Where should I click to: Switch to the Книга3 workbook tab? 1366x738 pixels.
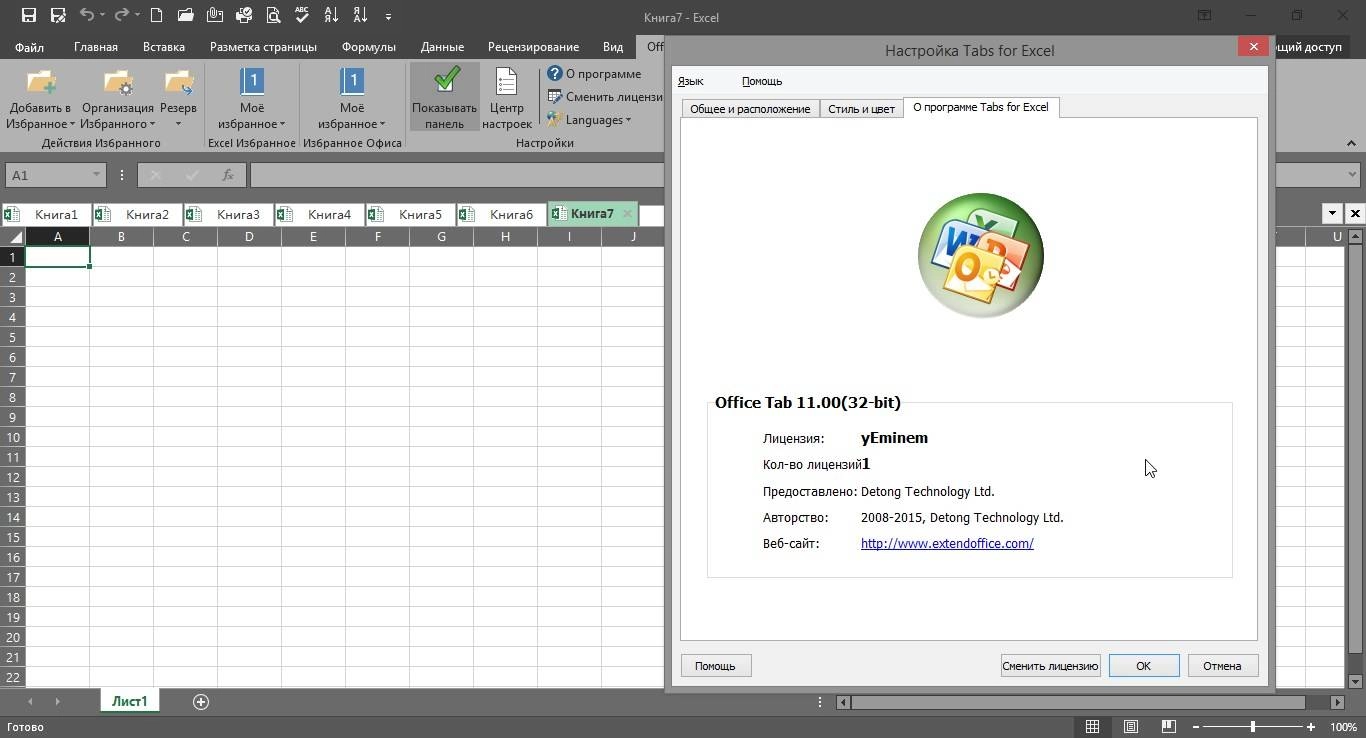tap(228, 214)
